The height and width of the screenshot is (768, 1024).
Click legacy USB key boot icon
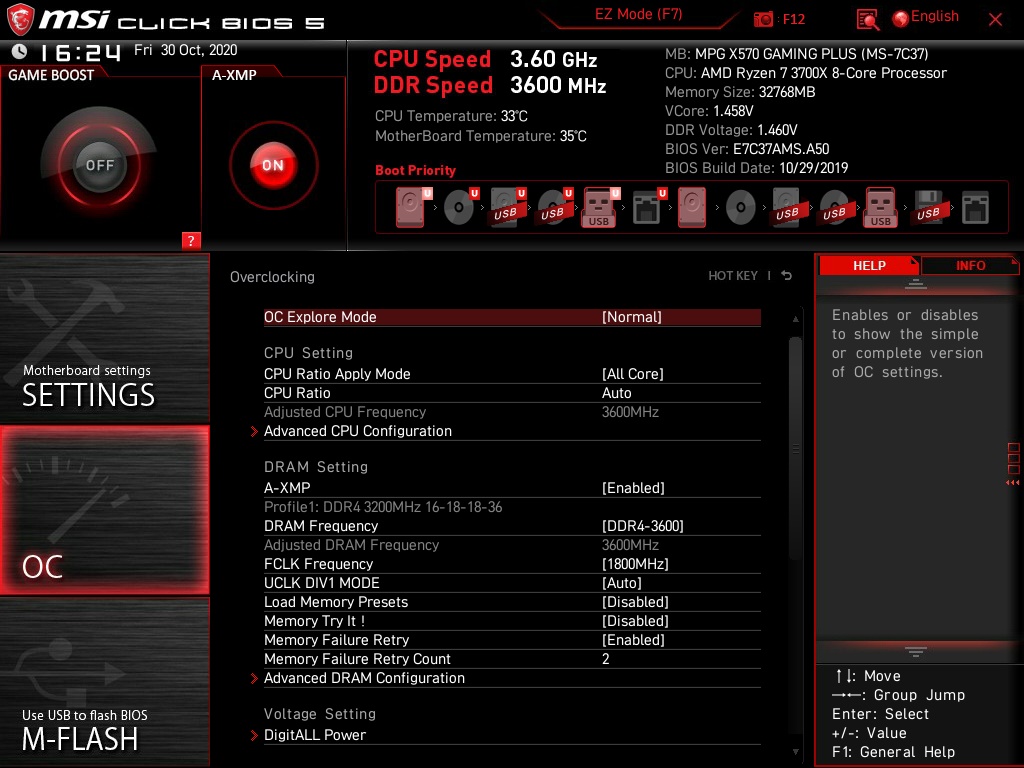[881, 208]
